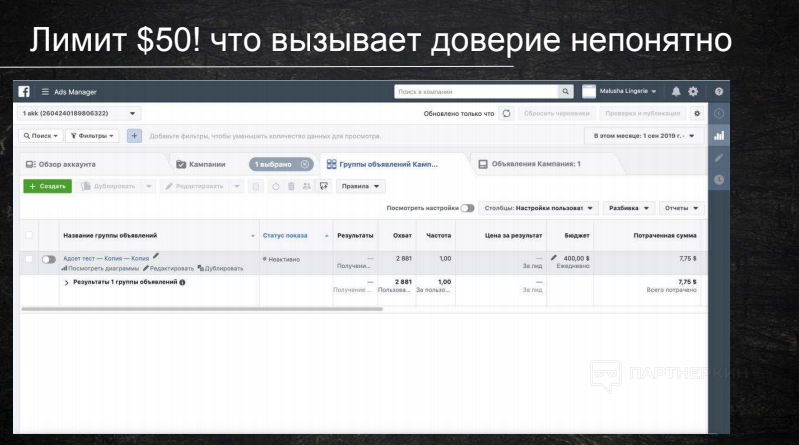Open the Malusha Lingerie account dropdown
The image size is (799, 445).
628,91
